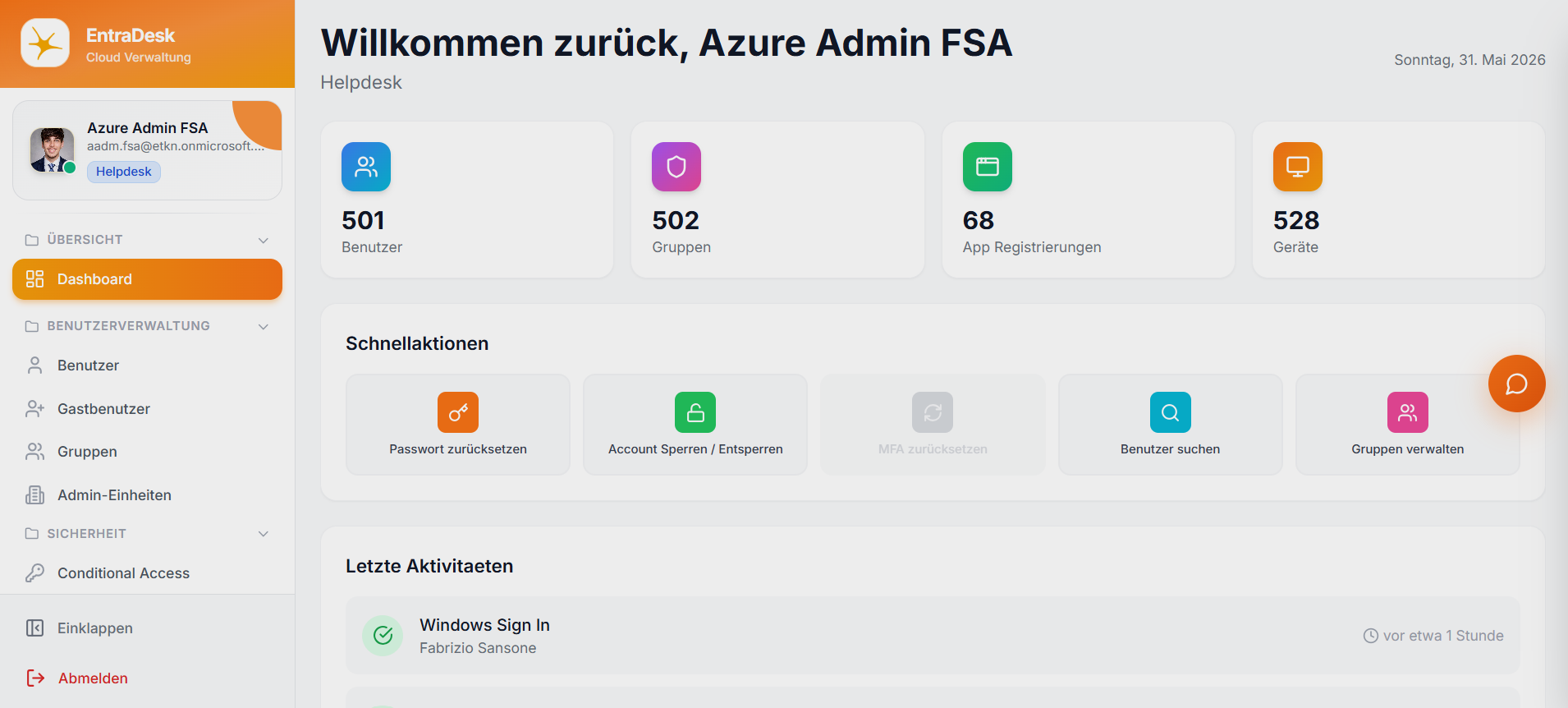Viewport: 1568px width, 708px height.
Task: Click the green App Registrierungen icon
Action: 988,167
